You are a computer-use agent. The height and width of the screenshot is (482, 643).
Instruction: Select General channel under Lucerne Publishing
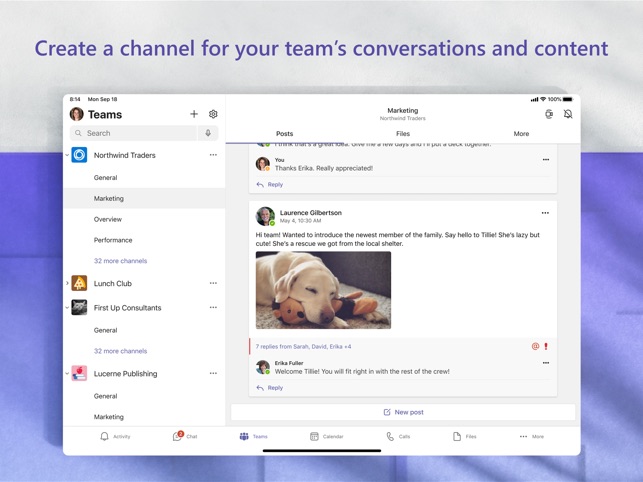pos(144,396)
